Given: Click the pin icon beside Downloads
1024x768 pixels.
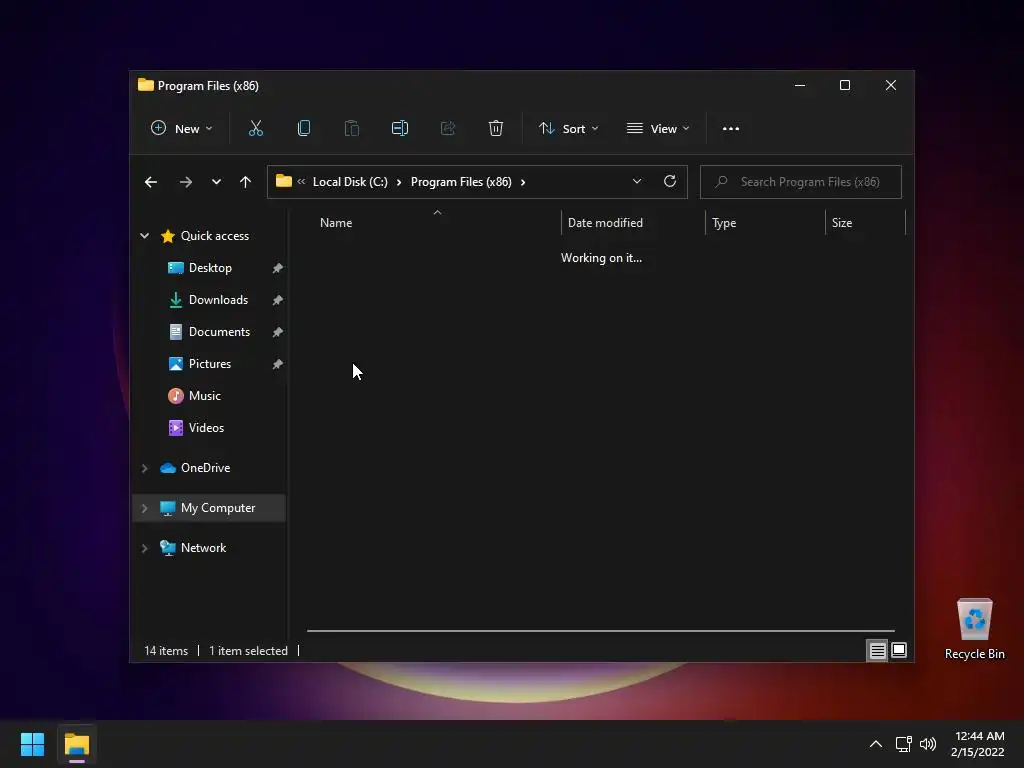Looking at the screenshot, I should (x=278, y=300).
